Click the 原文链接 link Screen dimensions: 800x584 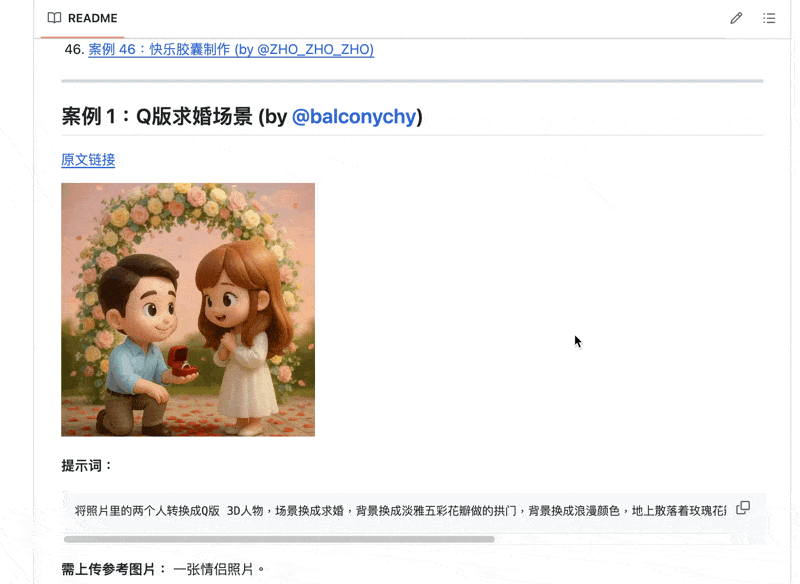point(88,160)
